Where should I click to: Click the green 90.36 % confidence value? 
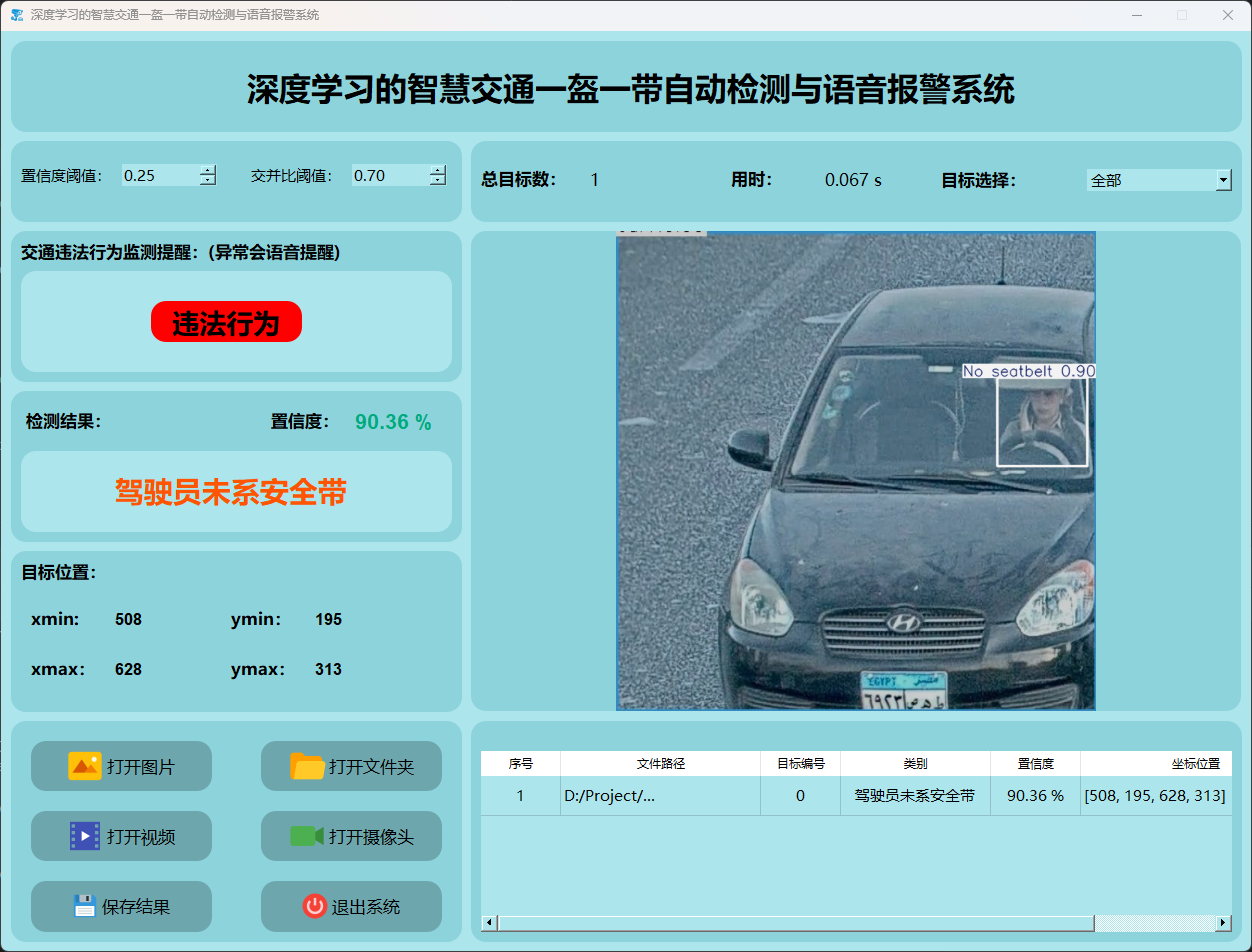pos(393,422)
